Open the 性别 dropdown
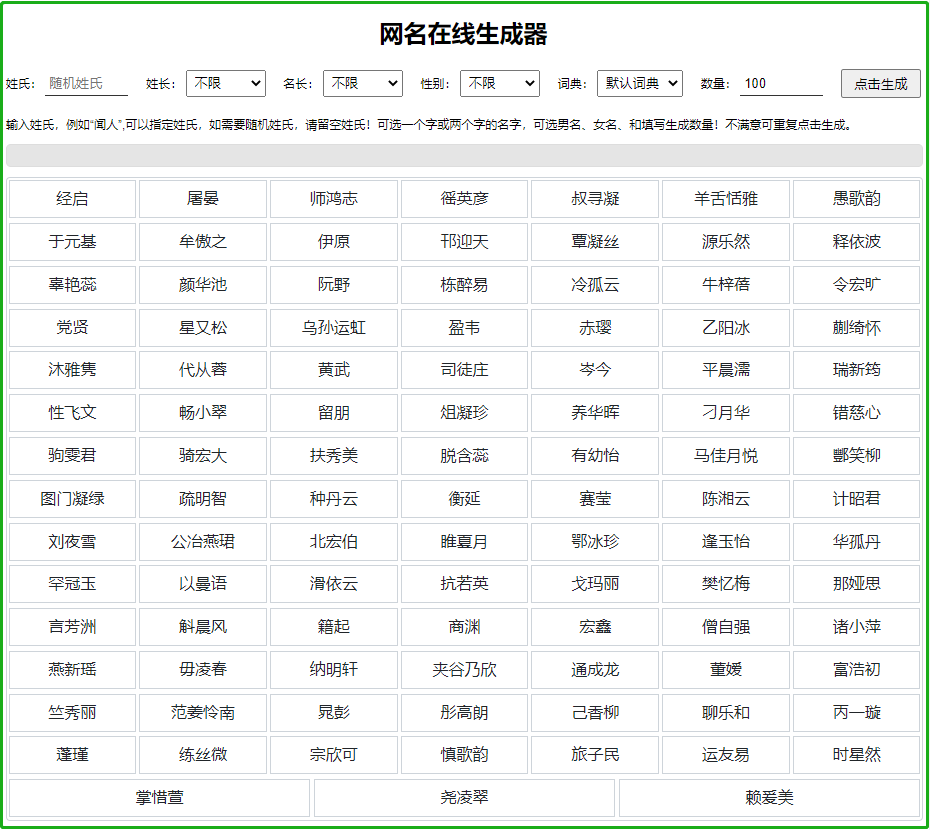Viewport: 930px width, 830px height. point(499,84)
